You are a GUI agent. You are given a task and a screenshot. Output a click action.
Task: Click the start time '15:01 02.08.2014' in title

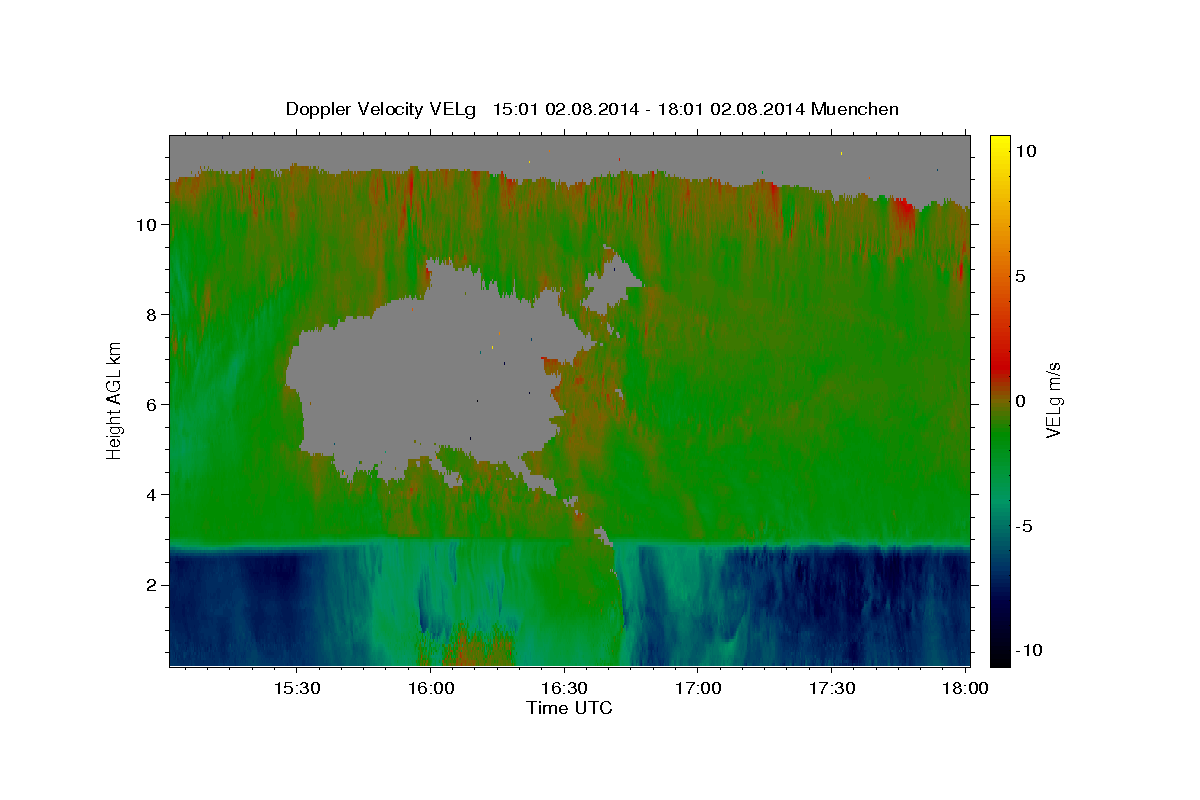pos(563,109)
